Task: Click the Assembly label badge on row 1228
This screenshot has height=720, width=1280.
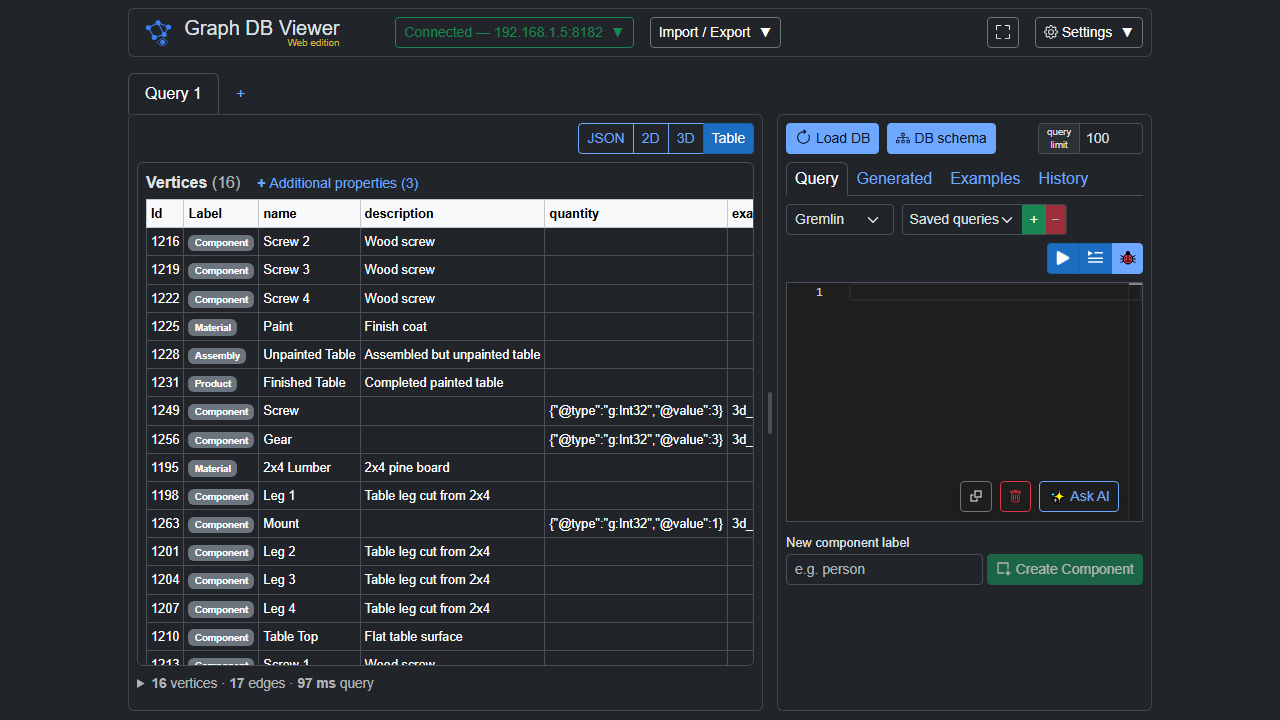Action: [x=217, y=355]
